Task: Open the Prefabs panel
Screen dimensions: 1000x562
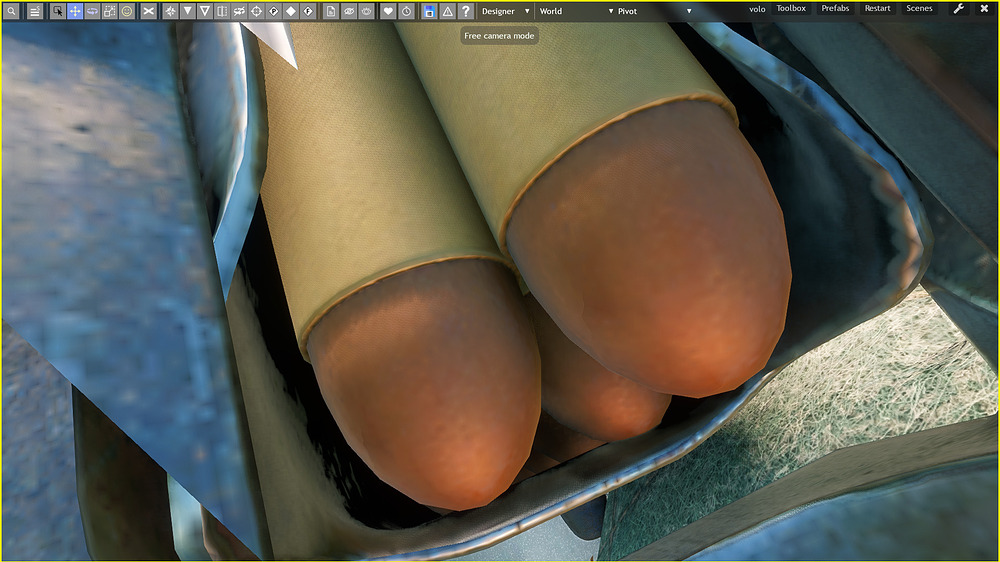Action: pos(835,8)
